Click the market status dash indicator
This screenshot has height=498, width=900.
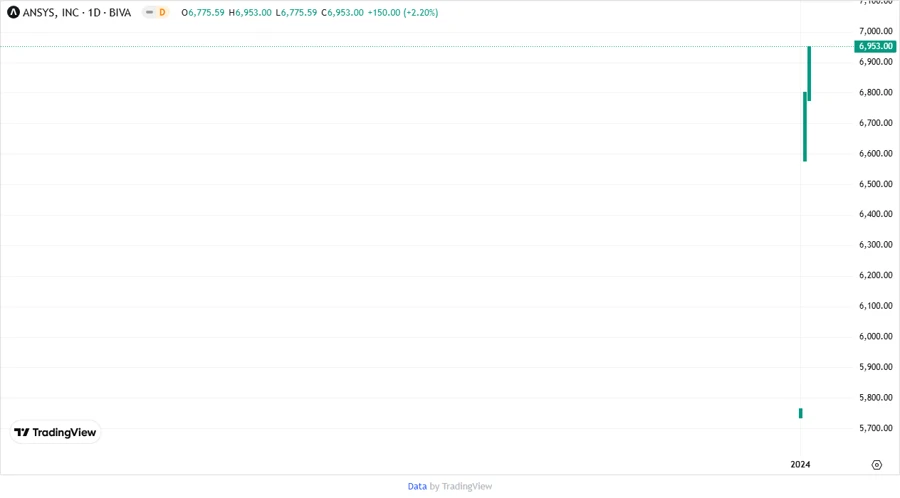[148, 12]
